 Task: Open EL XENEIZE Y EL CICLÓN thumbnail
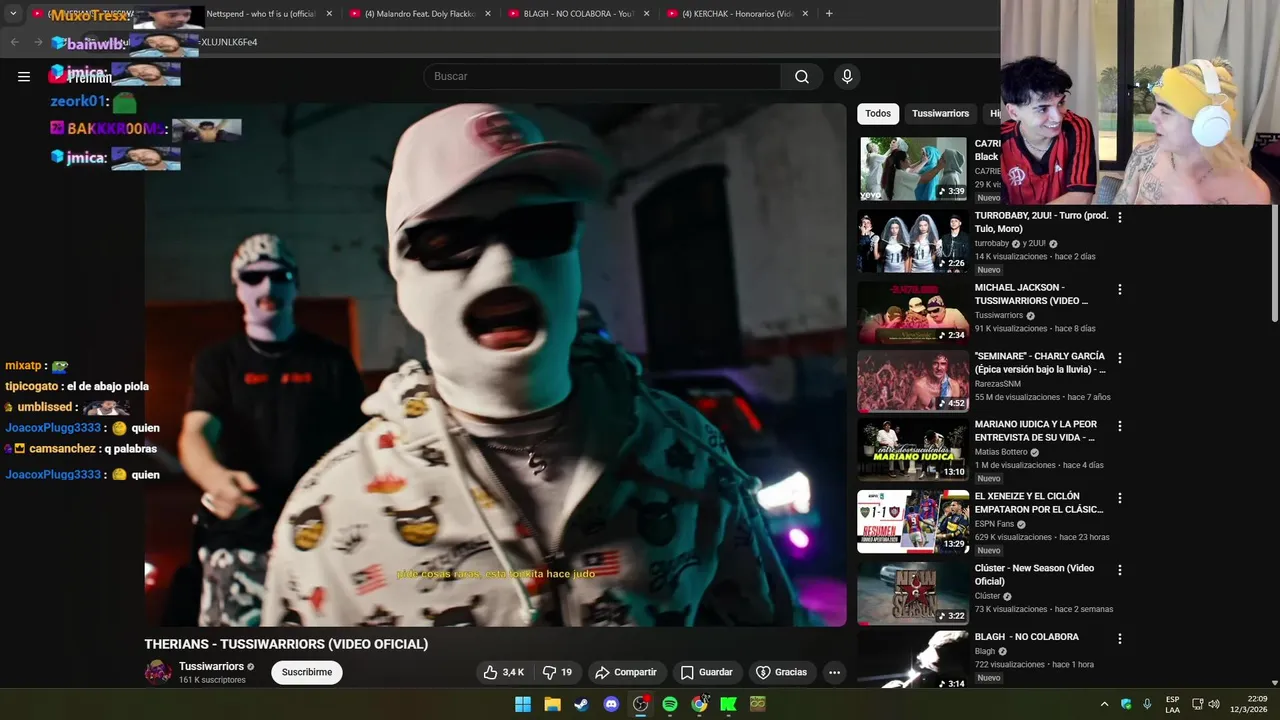pyautogui.click(x=913, y=522)
